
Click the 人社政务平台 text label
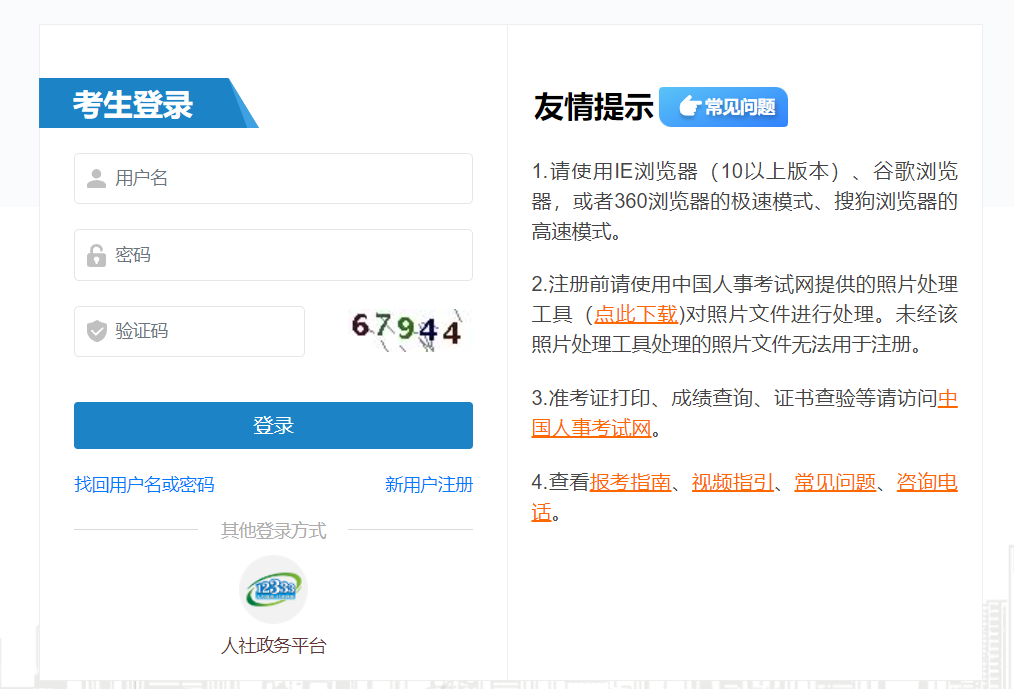pyautogui.click(x=273, y=646)
